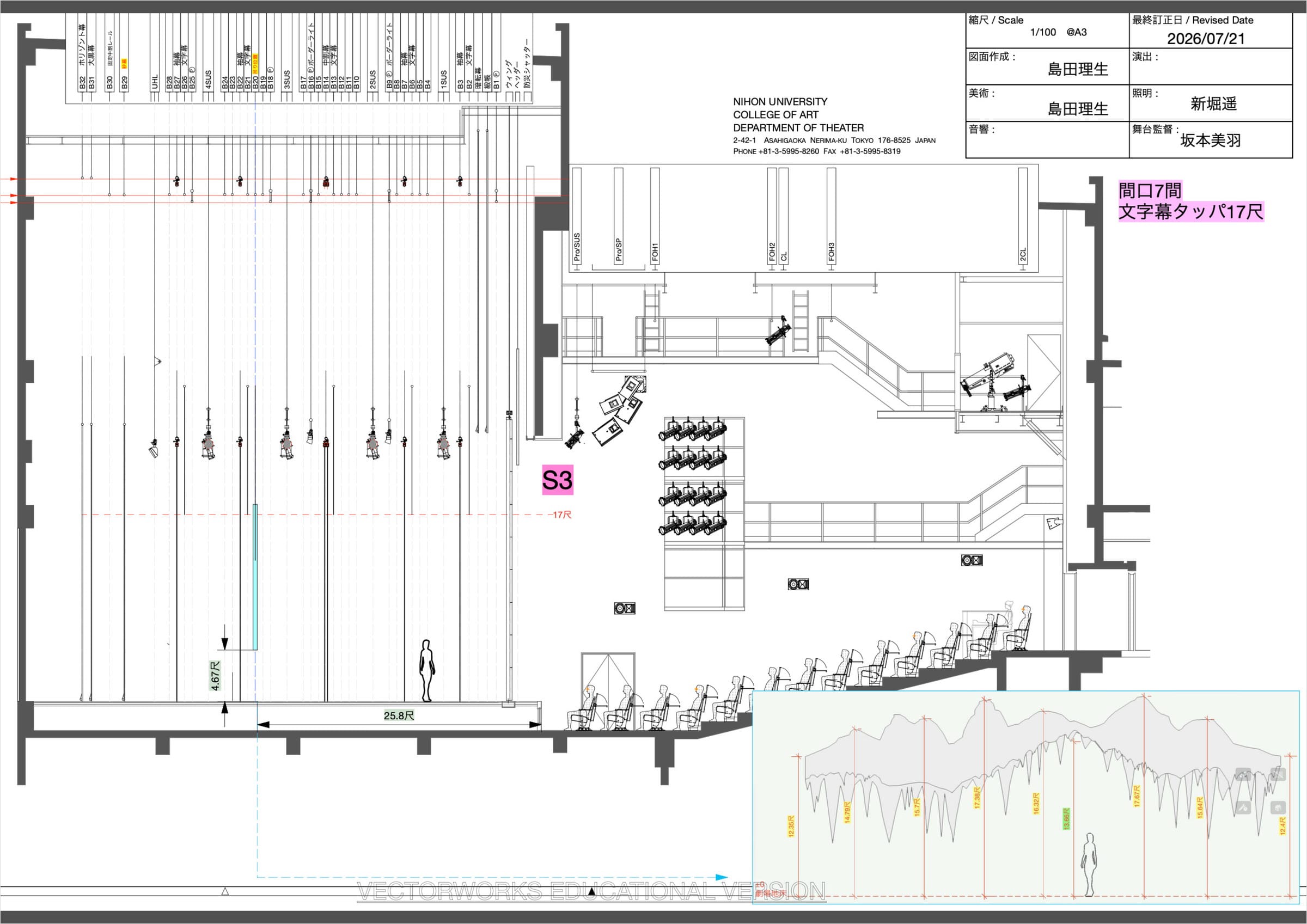Select the FOH3 label
The width and height of the screenshot is (1307, 924).
[x=831, y=252]
